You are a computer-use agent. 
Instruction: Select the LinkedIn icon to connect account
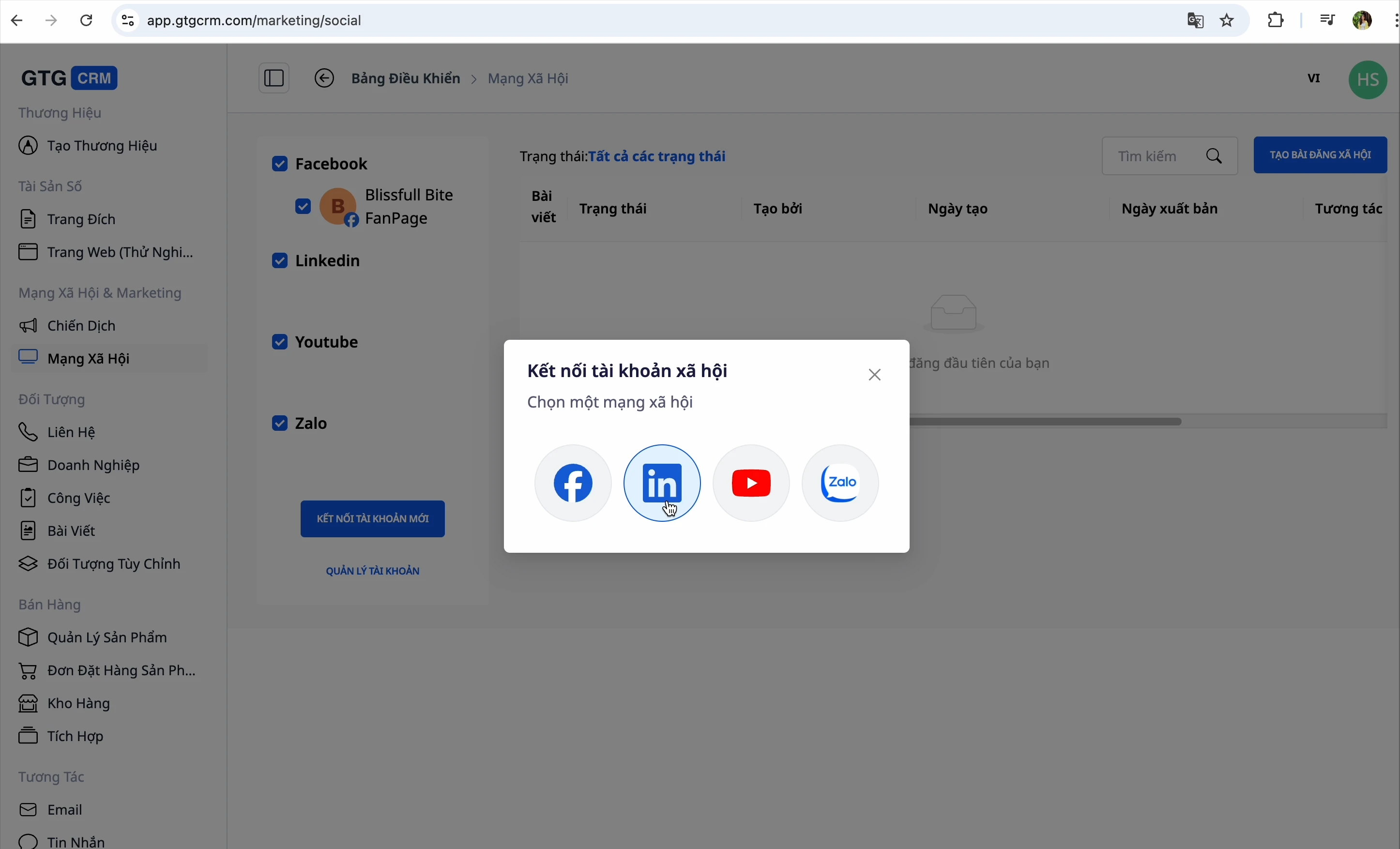661,483
